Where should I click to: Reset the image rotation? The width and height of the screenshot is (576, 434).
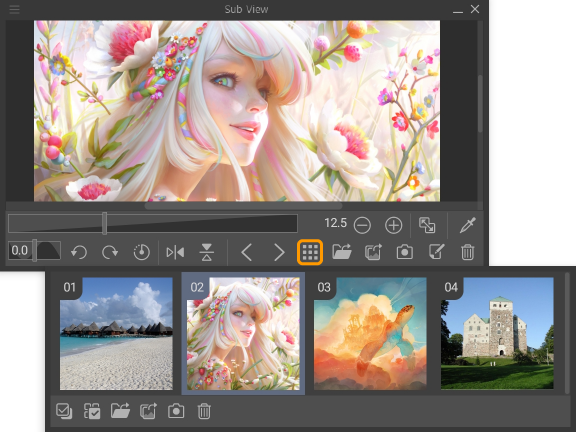pos(142,252)
